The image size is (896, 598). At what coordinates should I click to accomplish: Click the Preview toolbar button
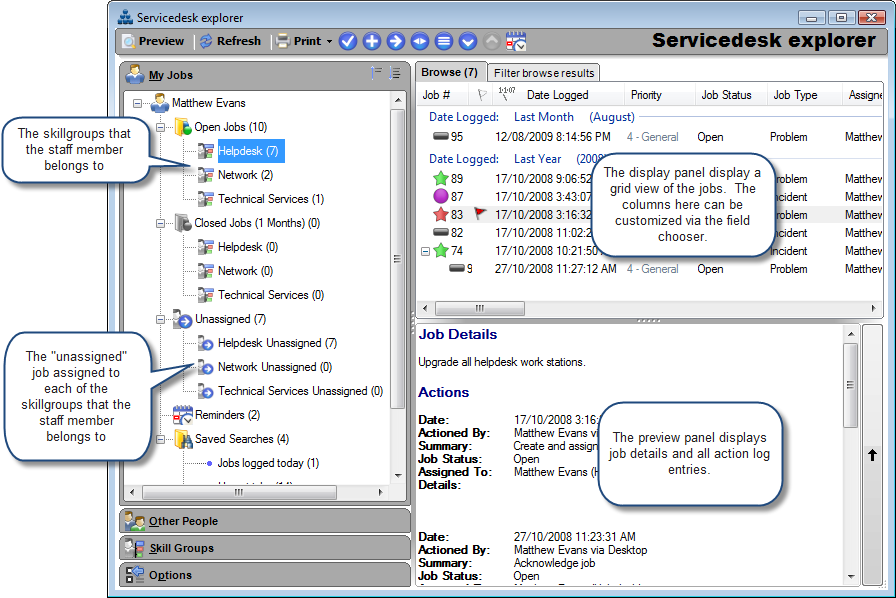(153, 41)
